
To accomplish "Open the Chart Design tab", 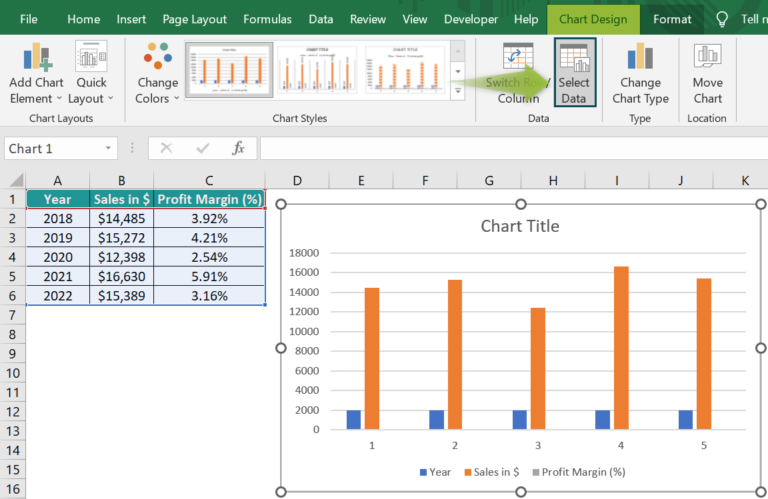I will (x=593, y=20).
